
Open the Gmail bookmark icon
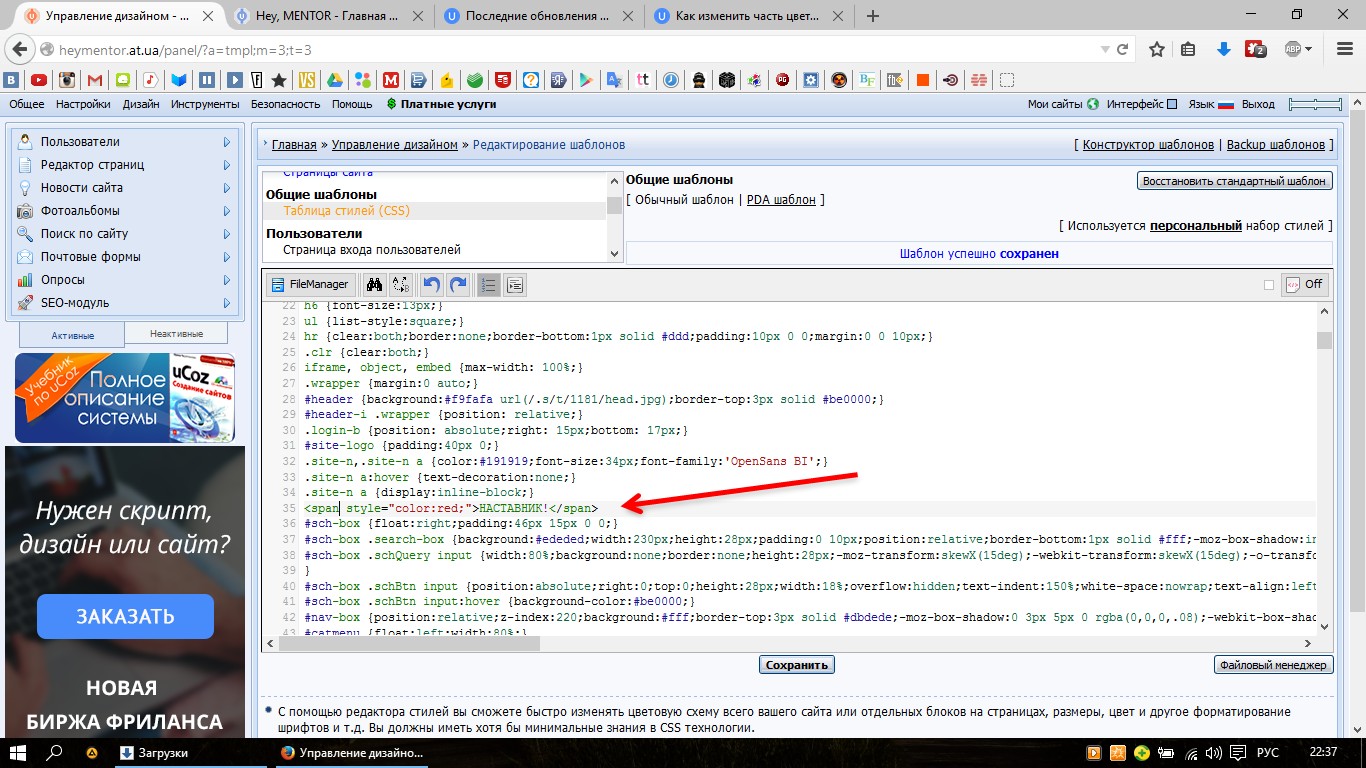tap(95, 80)
